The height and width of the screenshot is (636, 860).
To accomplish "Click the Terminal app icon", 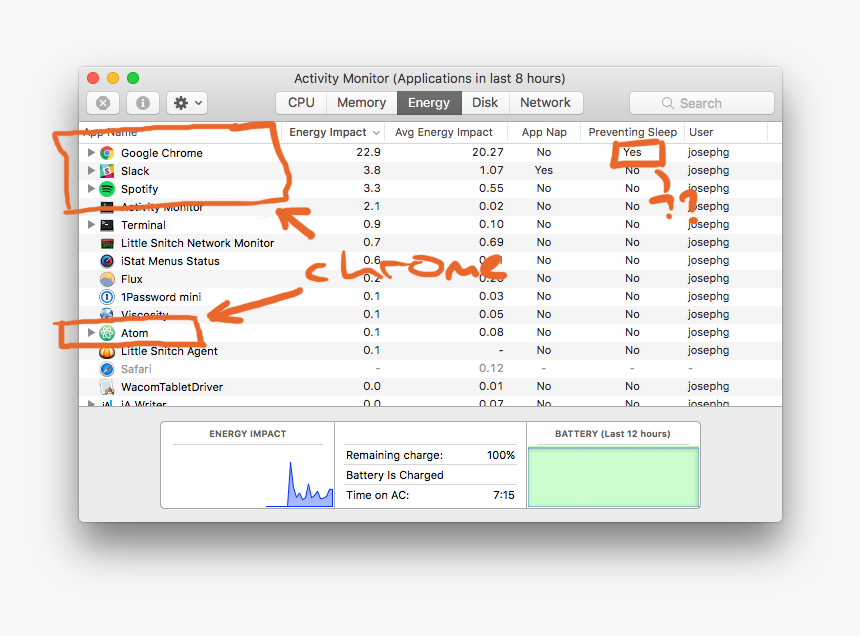I will [107, 225].
